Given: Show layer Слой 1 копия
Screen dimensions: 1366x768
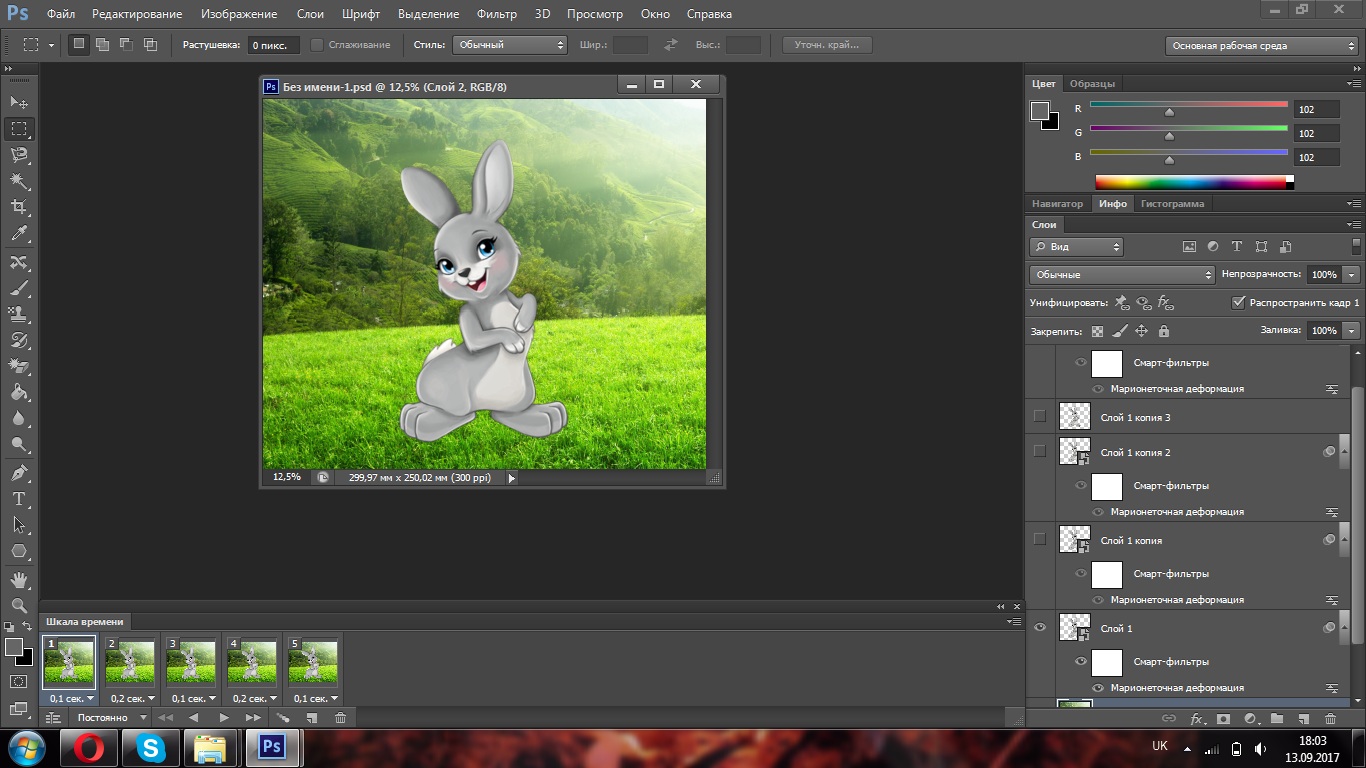Looking at the screenshot, I should click(x=1040, y=539).
